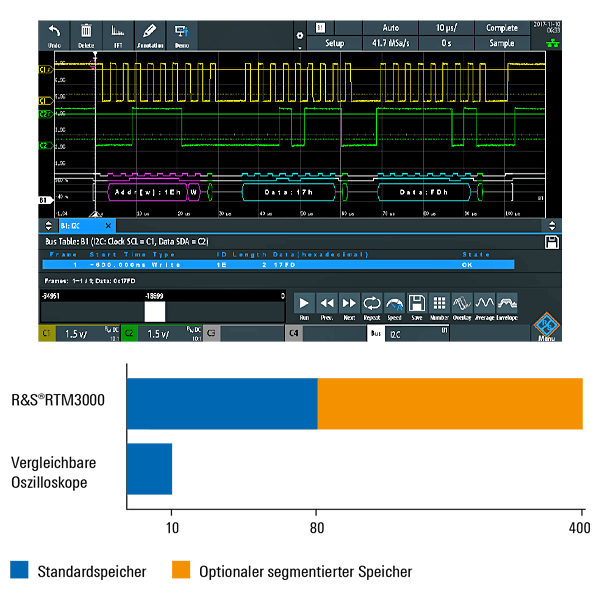This screenshot has height=600, width=600.
Task: Go to the previous segment with Prev.
Action: pyautogui.click(x=327, y=307)
